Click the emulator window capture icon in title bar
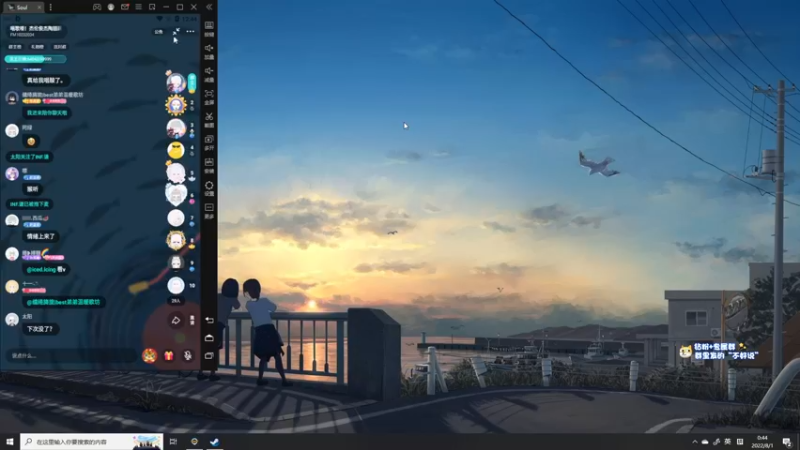Viewport: 800px width, 450px height. coord(152,7)
